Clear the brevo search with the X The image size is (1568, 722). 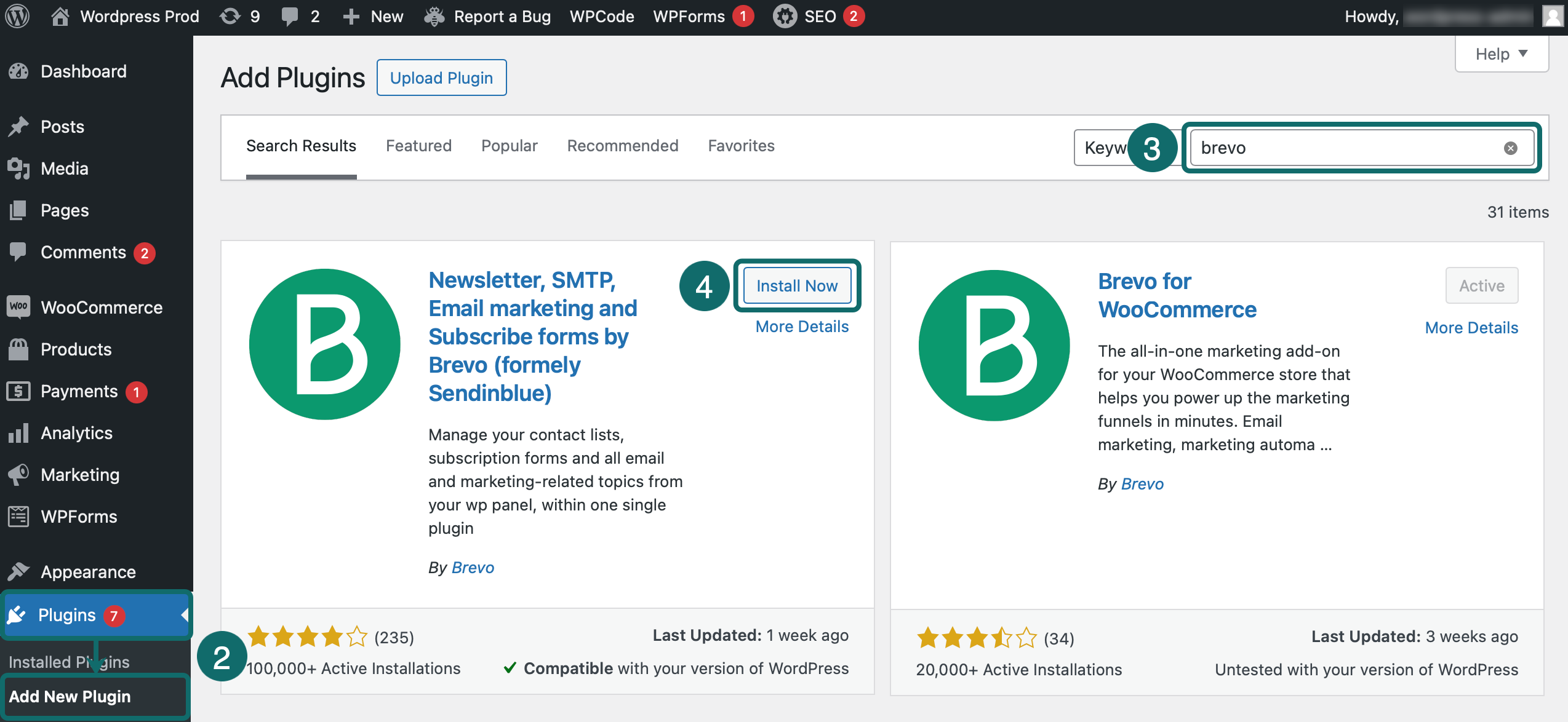1511,148
